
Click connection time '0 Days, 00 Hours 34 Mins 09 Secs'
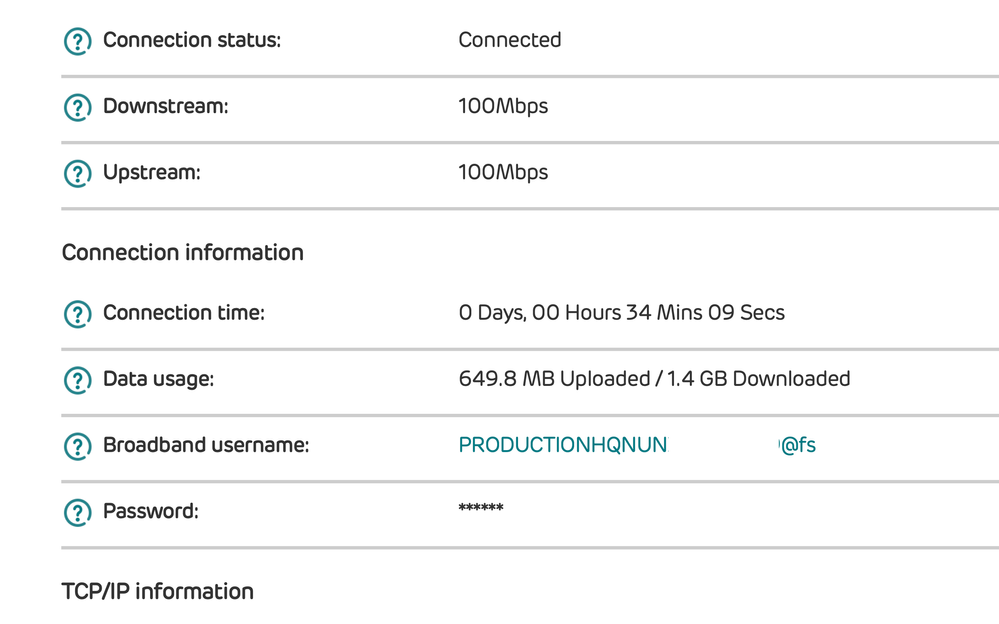click(x=622, y=313)
